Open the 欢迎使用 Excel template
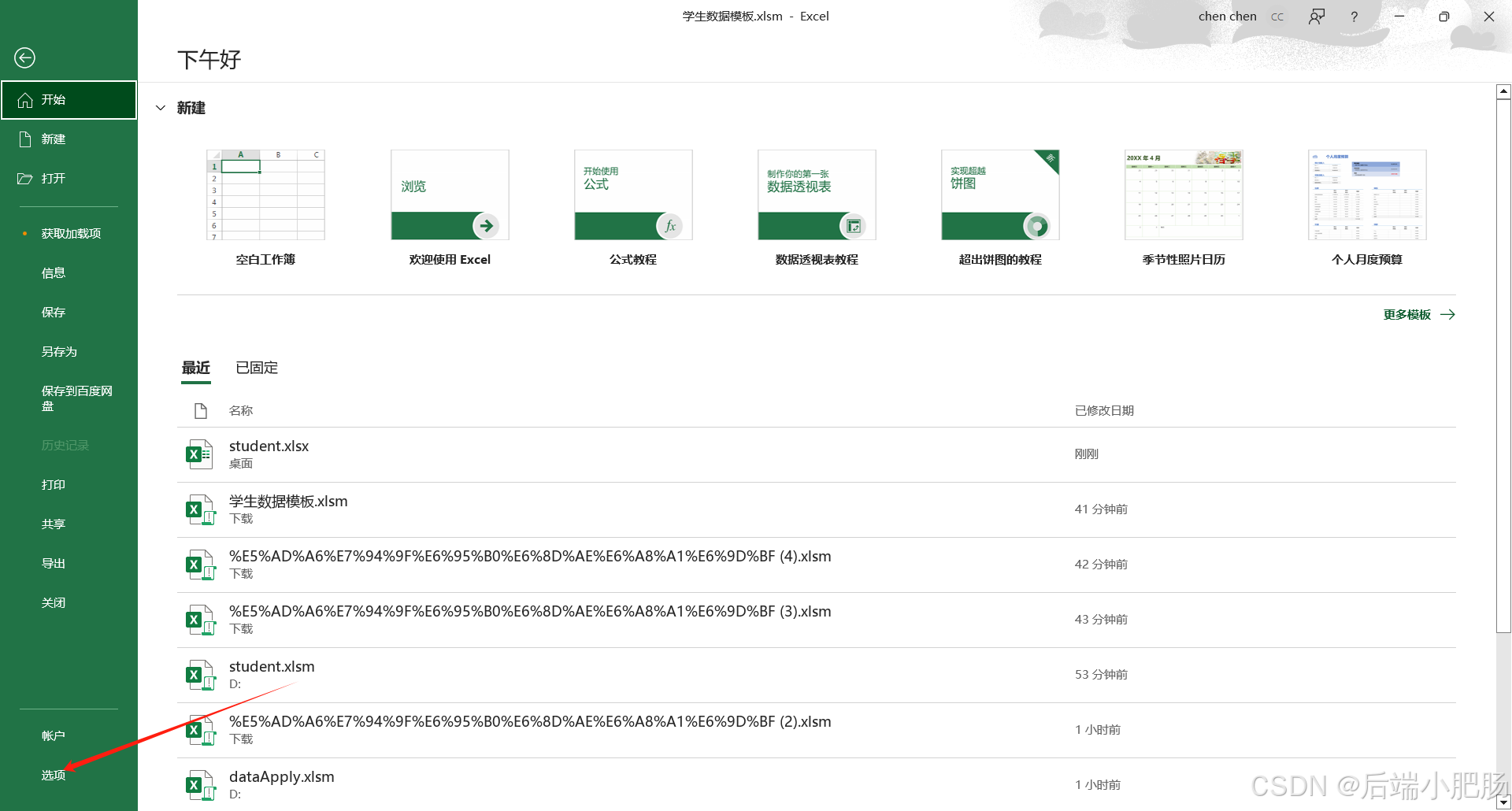 (450, 195)
